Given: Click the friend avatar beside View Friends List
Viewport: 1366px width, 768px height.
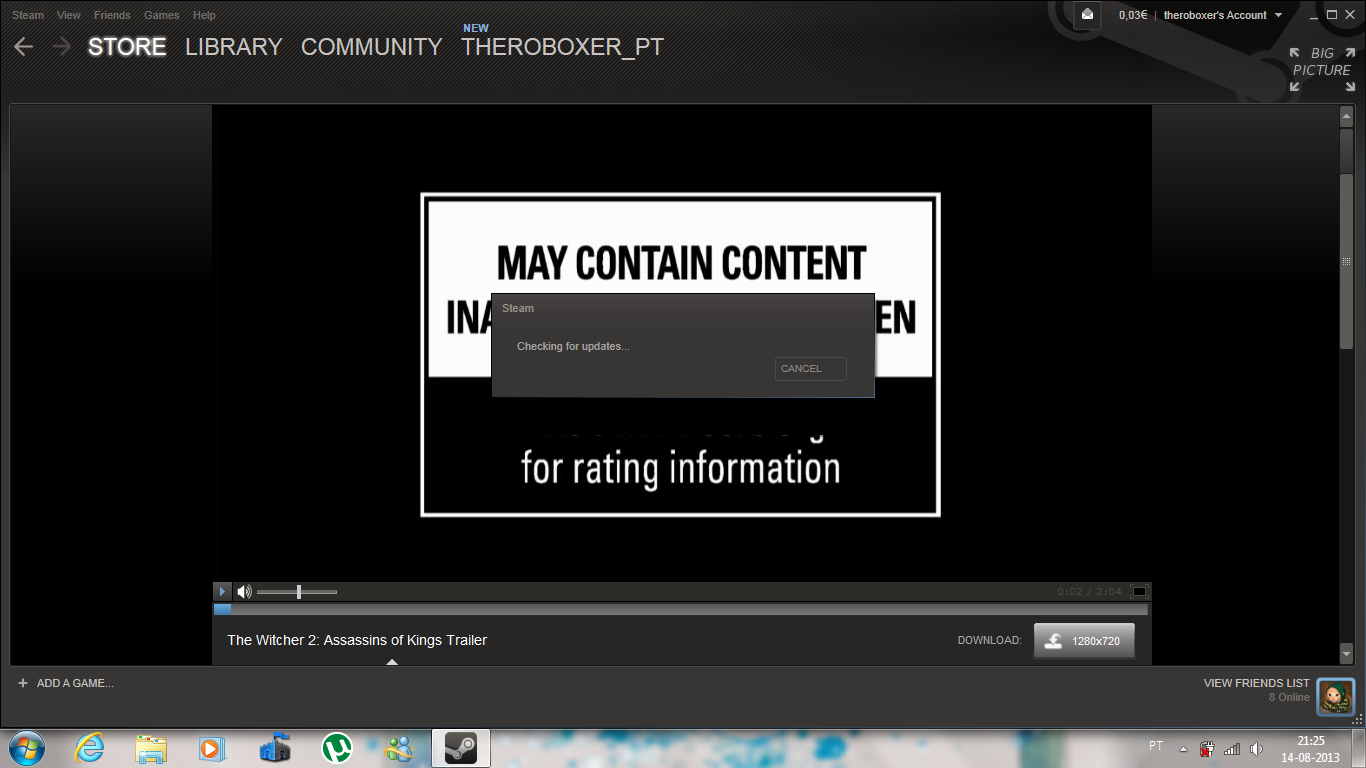Looking at the screenshot, I should pos(1335,696).
